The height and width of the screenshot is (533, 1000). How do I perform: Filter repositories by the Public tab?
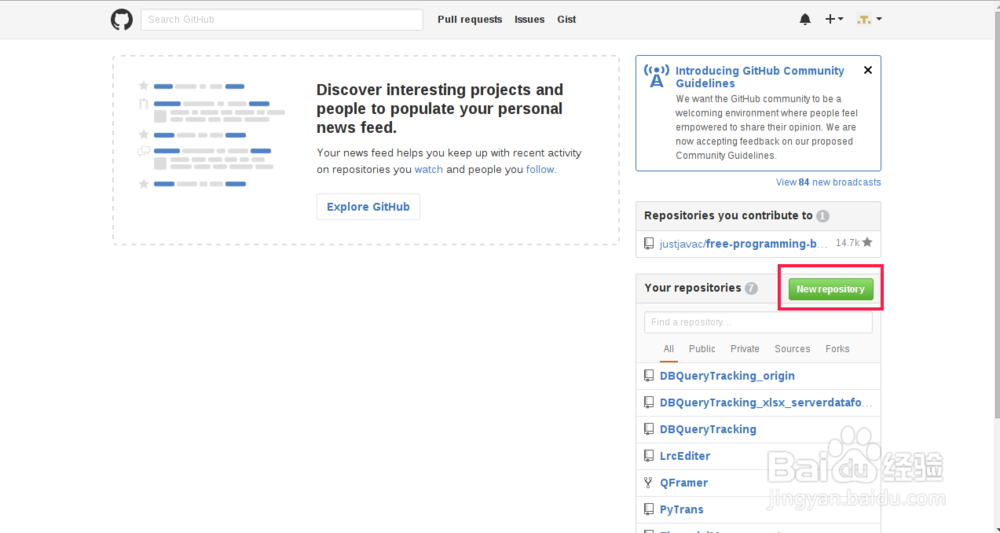tap(702, 349)
